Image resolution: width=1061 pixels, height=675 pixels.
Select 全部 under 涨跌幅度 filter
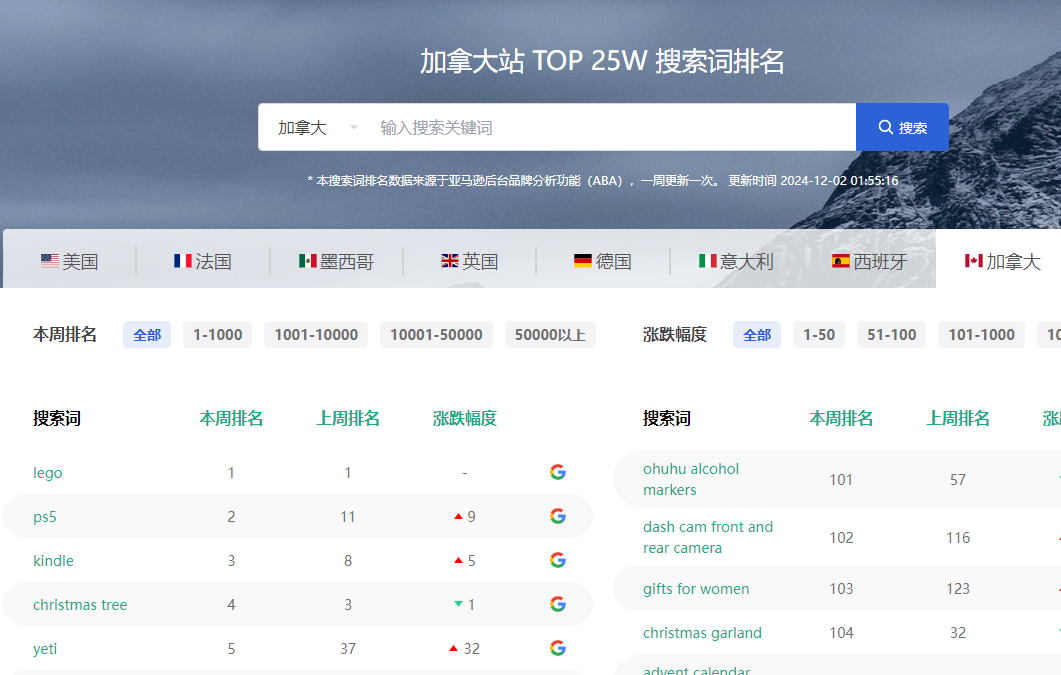pos(757,335)
